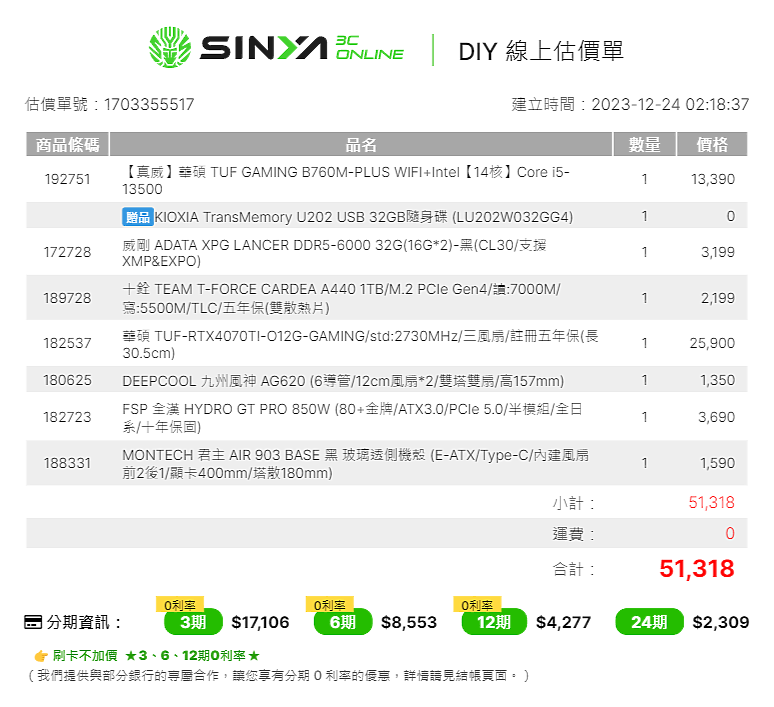The image size is (774, 707).
Task: Click the 3-period amount $17,106
Action: tap(260, 622)
